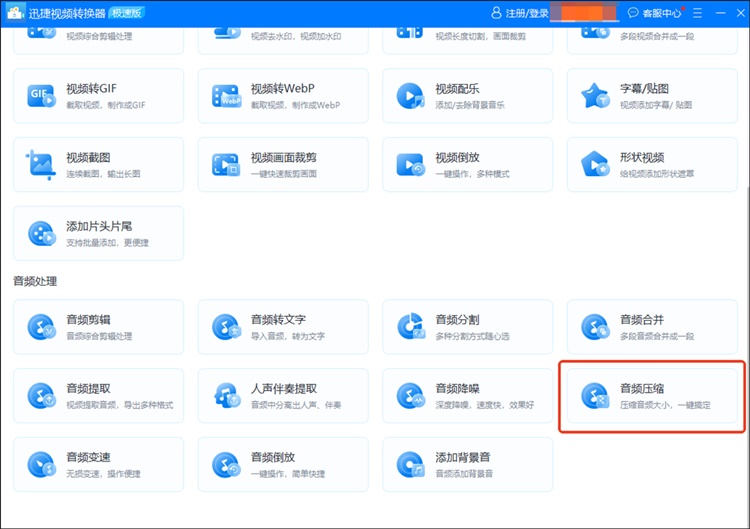Viewport: 750px width, 529px height.
Task: Open the 音频压缩 compress icon
Action: (x=595, y=396)
